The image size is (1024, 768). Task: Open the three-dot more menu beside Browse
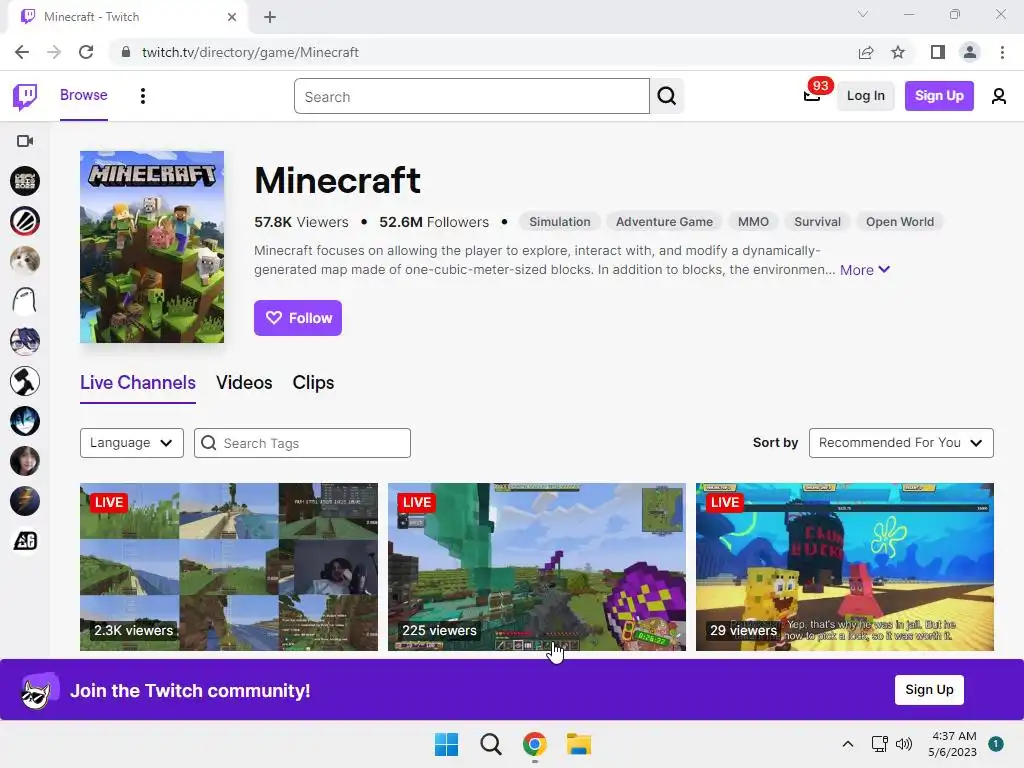click(142, 96)
